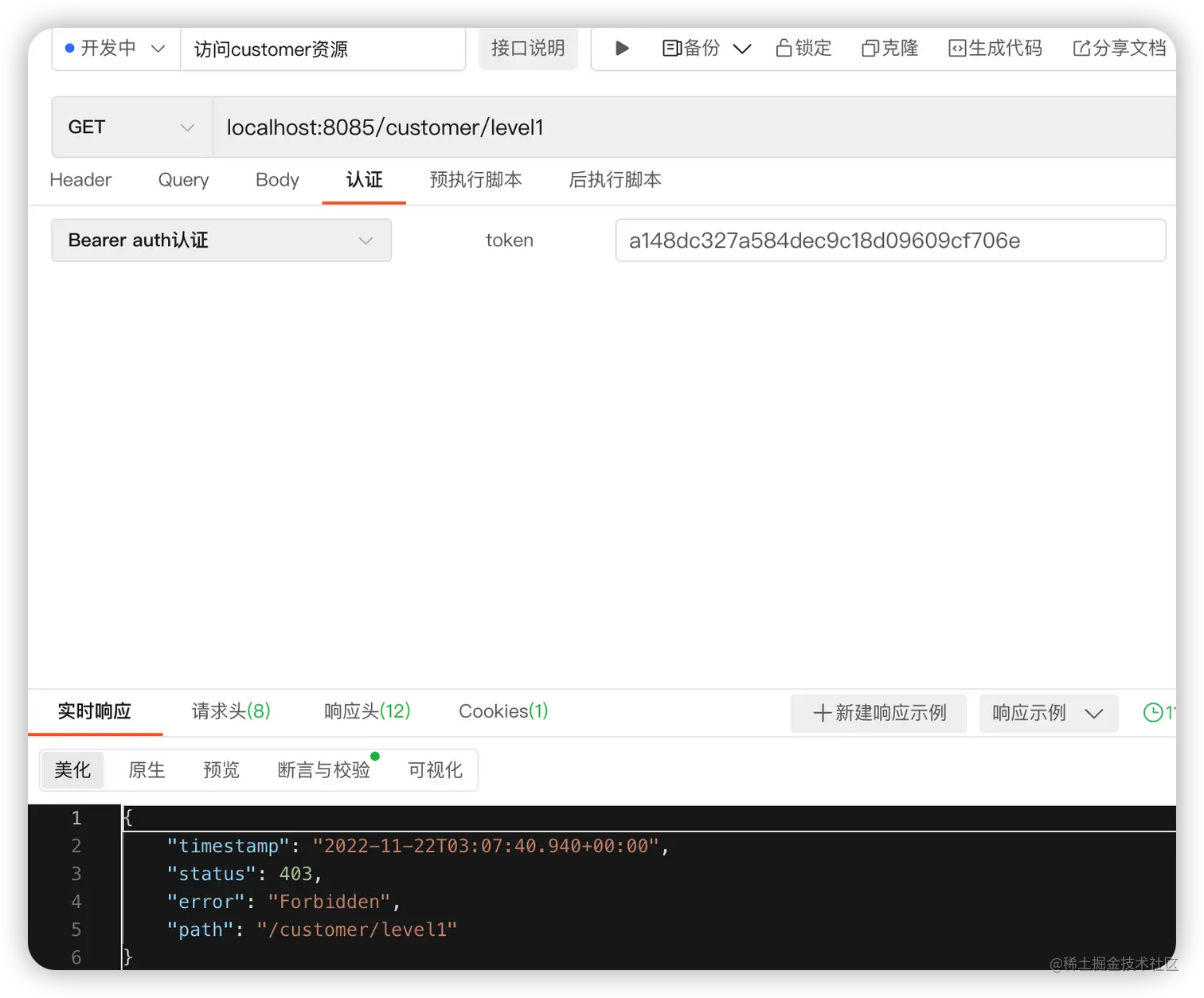Switch to the Query tab
1204x998 pixels.
coord(183,180)
